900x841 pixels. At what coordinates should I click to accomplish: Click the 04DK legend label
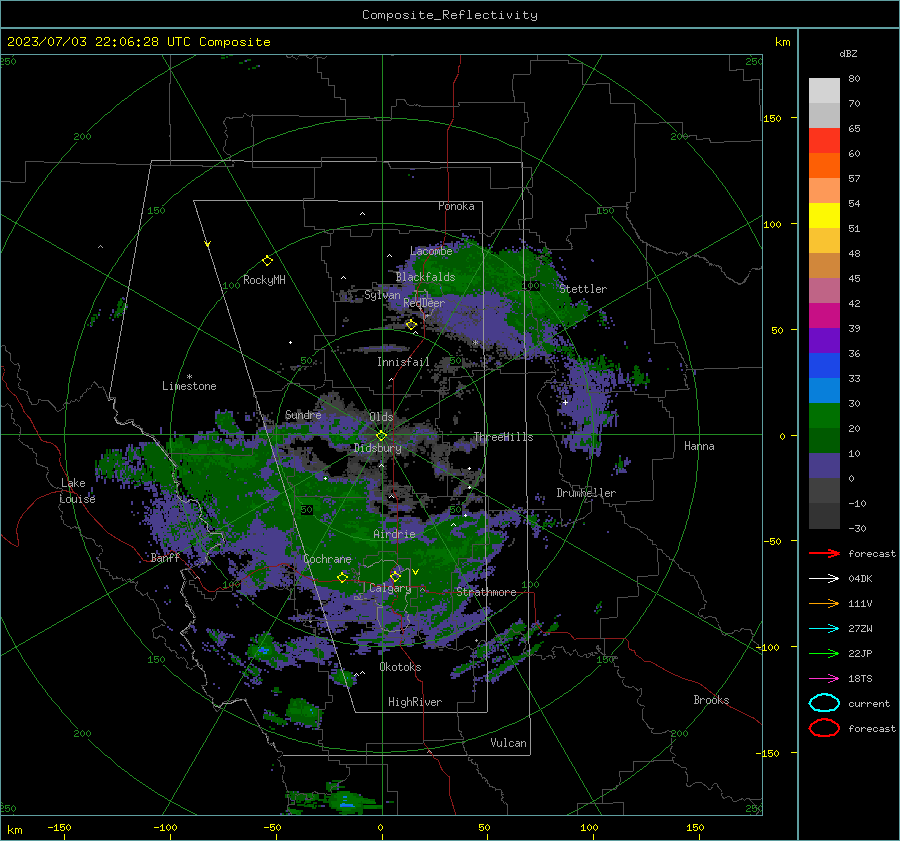[x=860, y=579]
